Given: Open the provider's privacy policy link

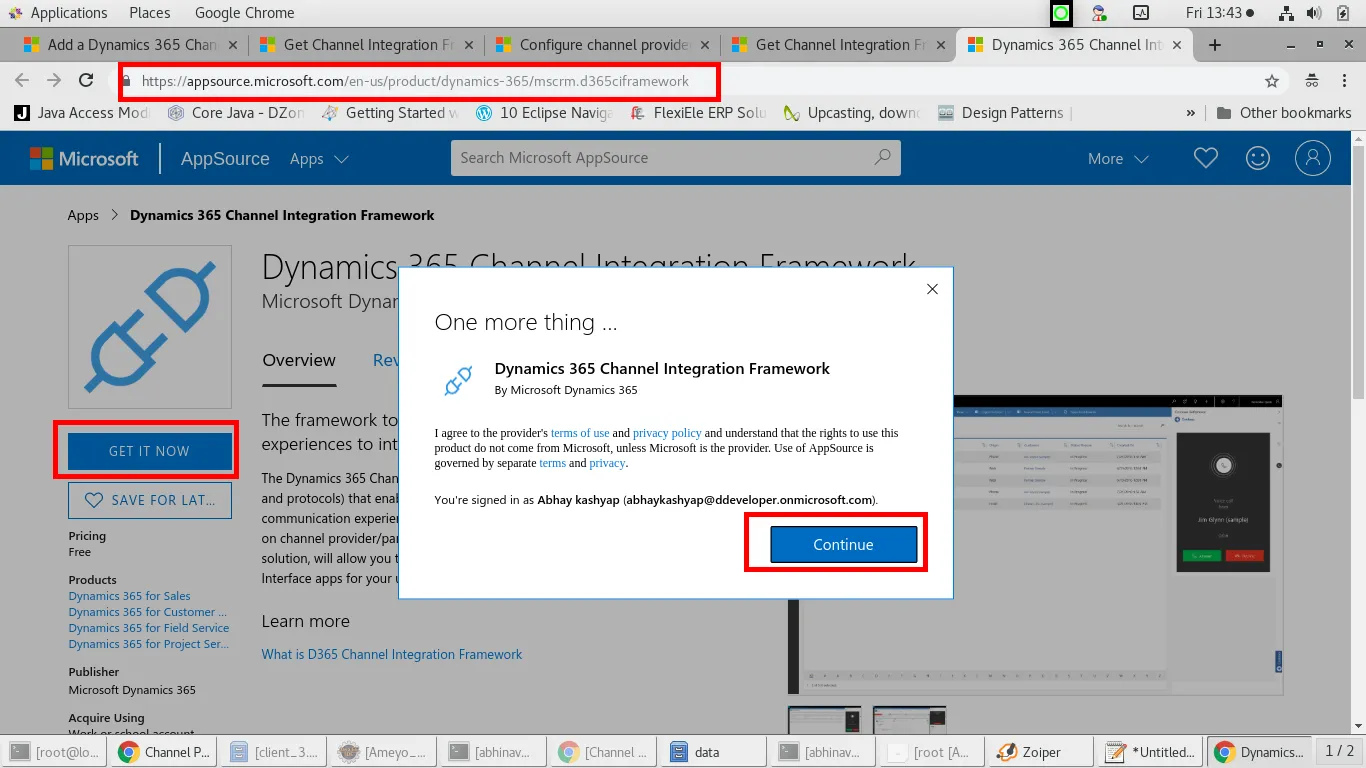Looking at the screenshot, I should pyautogui.click(x=667, y=433).
